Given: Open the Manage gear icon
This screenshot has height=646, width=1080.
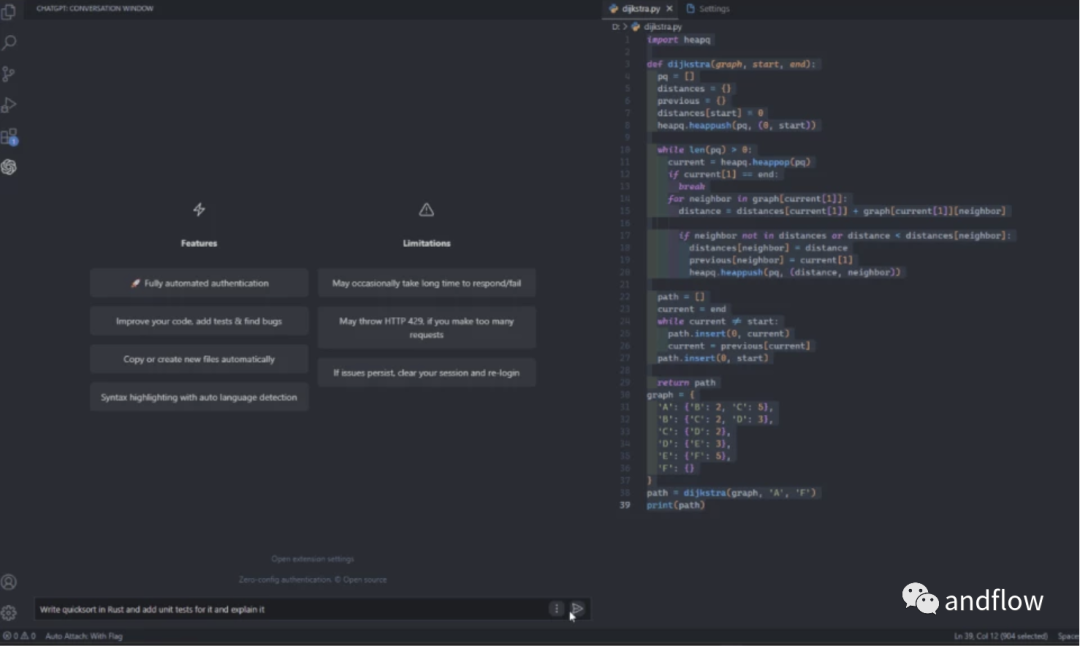Looking at the screenshot, I should [x=9, y=612].
